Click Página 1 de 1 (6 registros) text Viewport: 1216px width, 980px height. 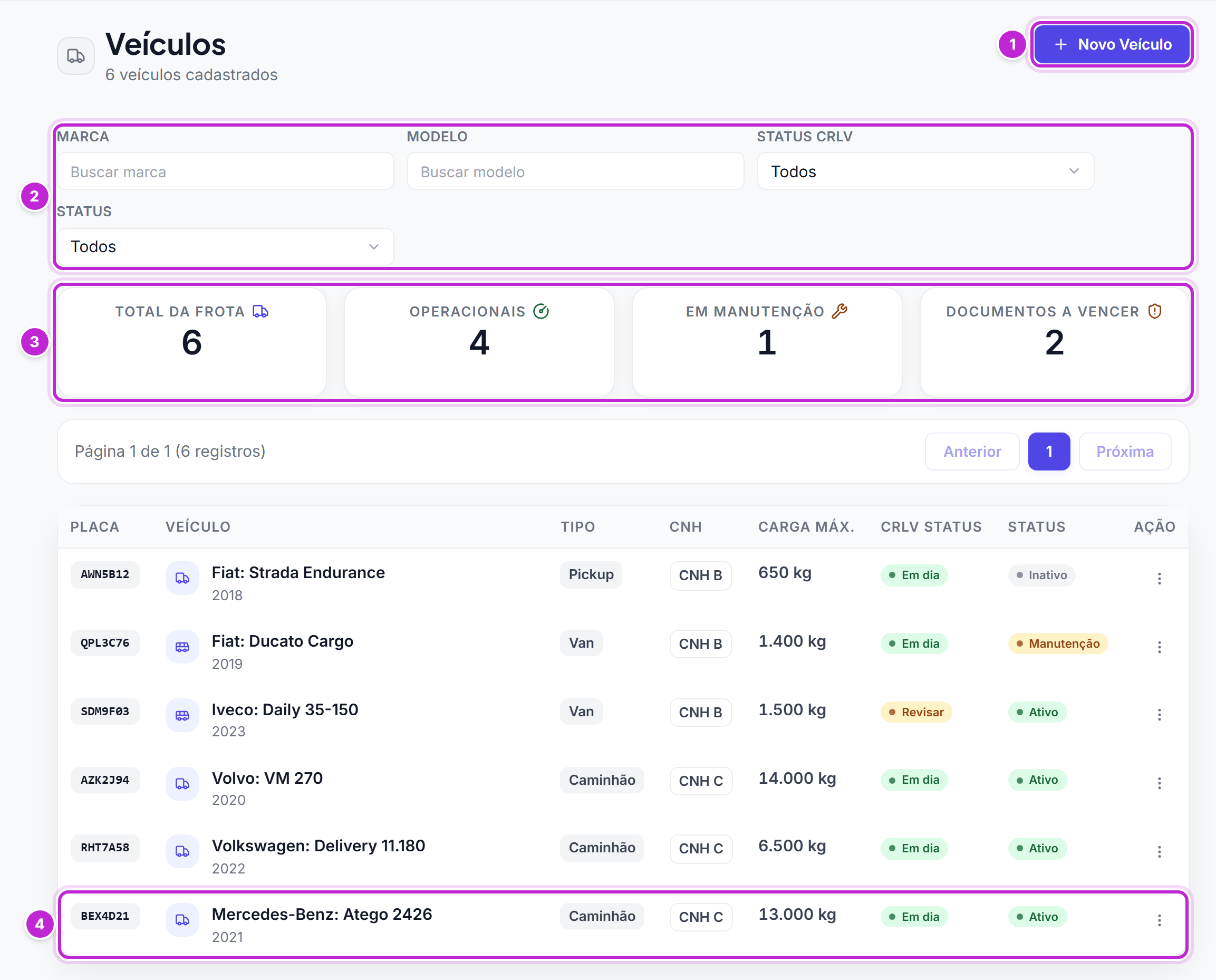pos(170,451)
